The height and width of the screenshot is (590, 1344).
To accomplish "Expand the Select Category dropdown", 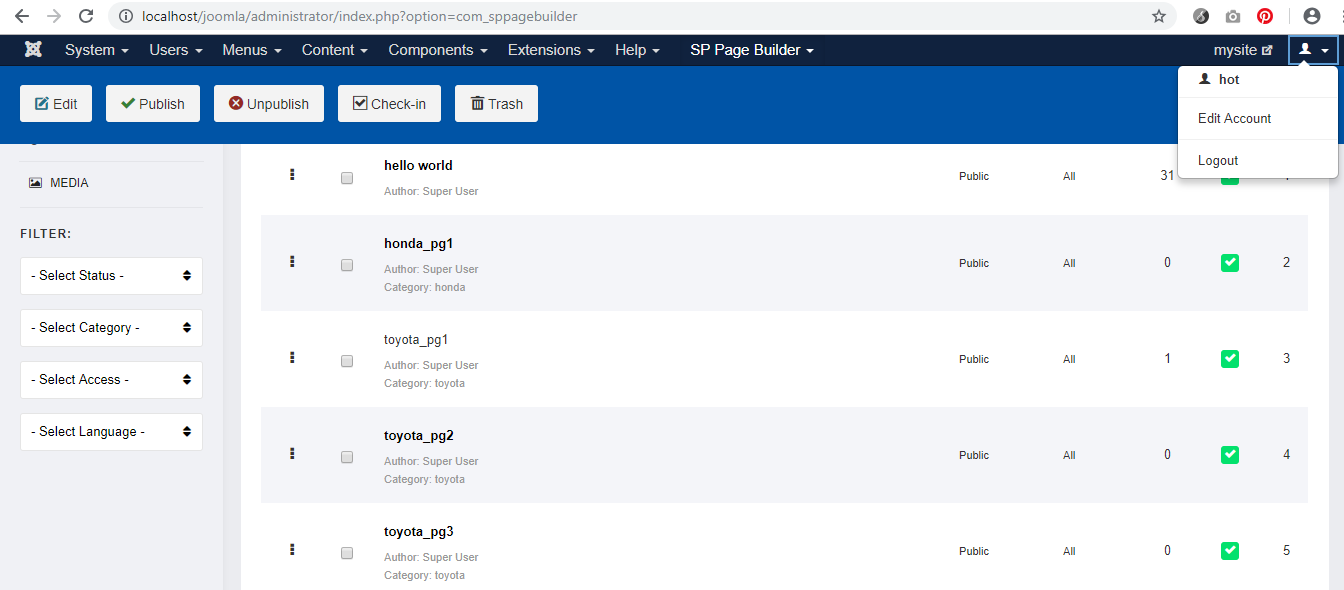I will pyautogui.click(x=111, y=328).
